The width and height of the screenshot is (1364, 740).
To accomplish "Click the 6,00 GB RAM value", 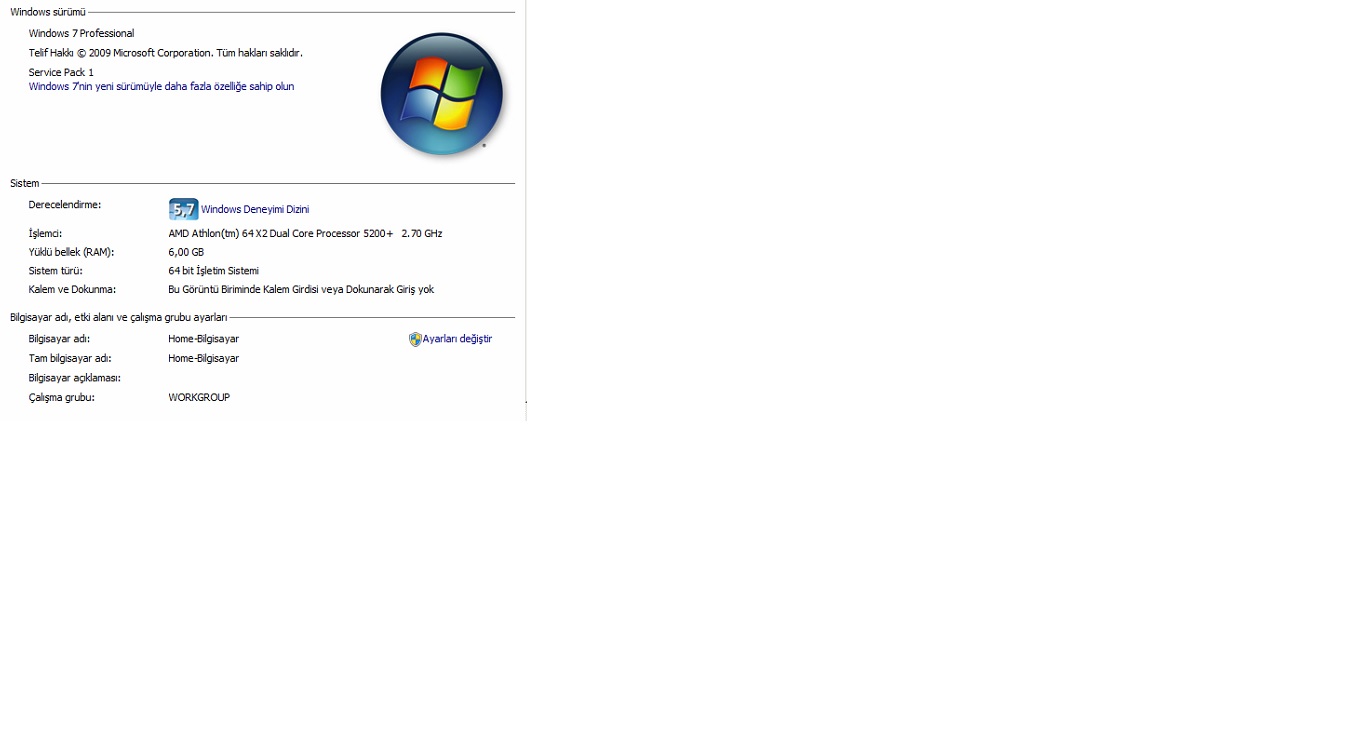I will 186,253.
